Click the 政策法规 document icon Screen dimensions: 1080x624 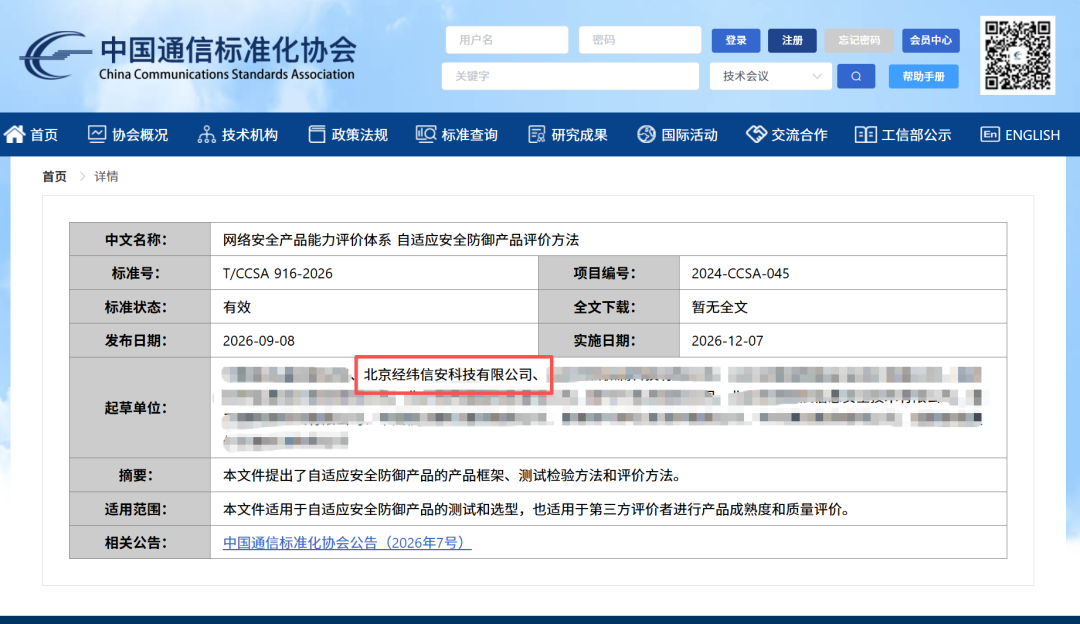point(316,134)
